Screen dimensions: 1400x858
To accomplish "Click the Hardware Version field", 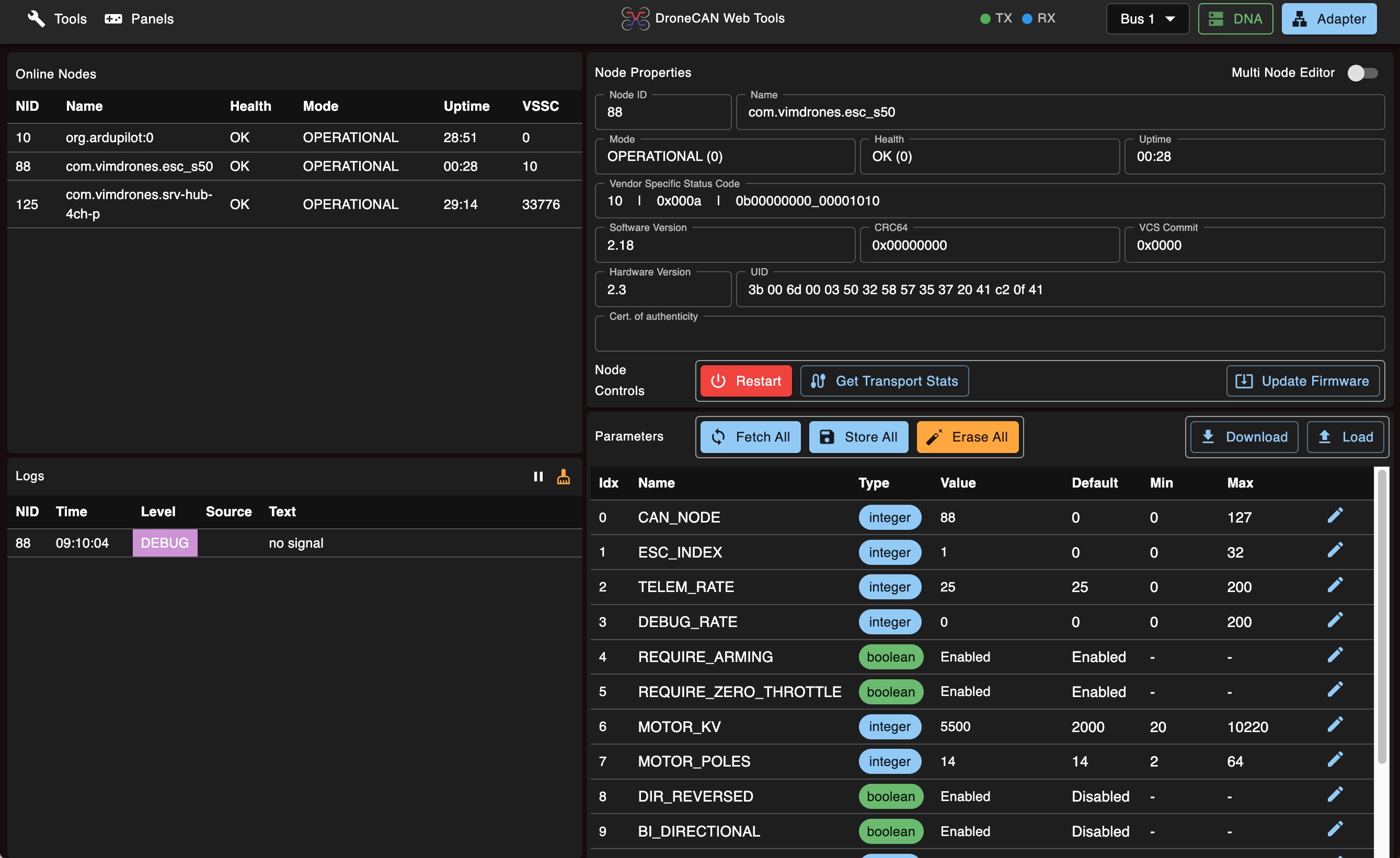I will click(662, 289).
